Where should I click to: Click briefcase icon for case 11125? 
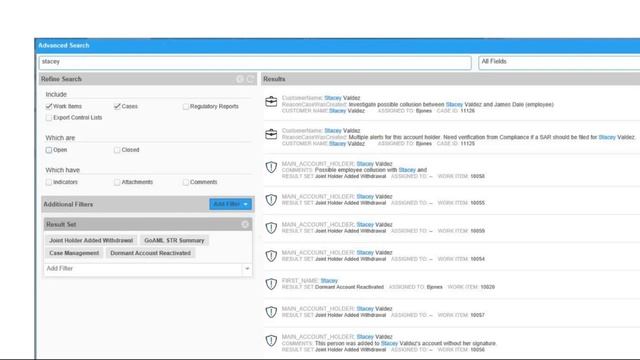271,134
